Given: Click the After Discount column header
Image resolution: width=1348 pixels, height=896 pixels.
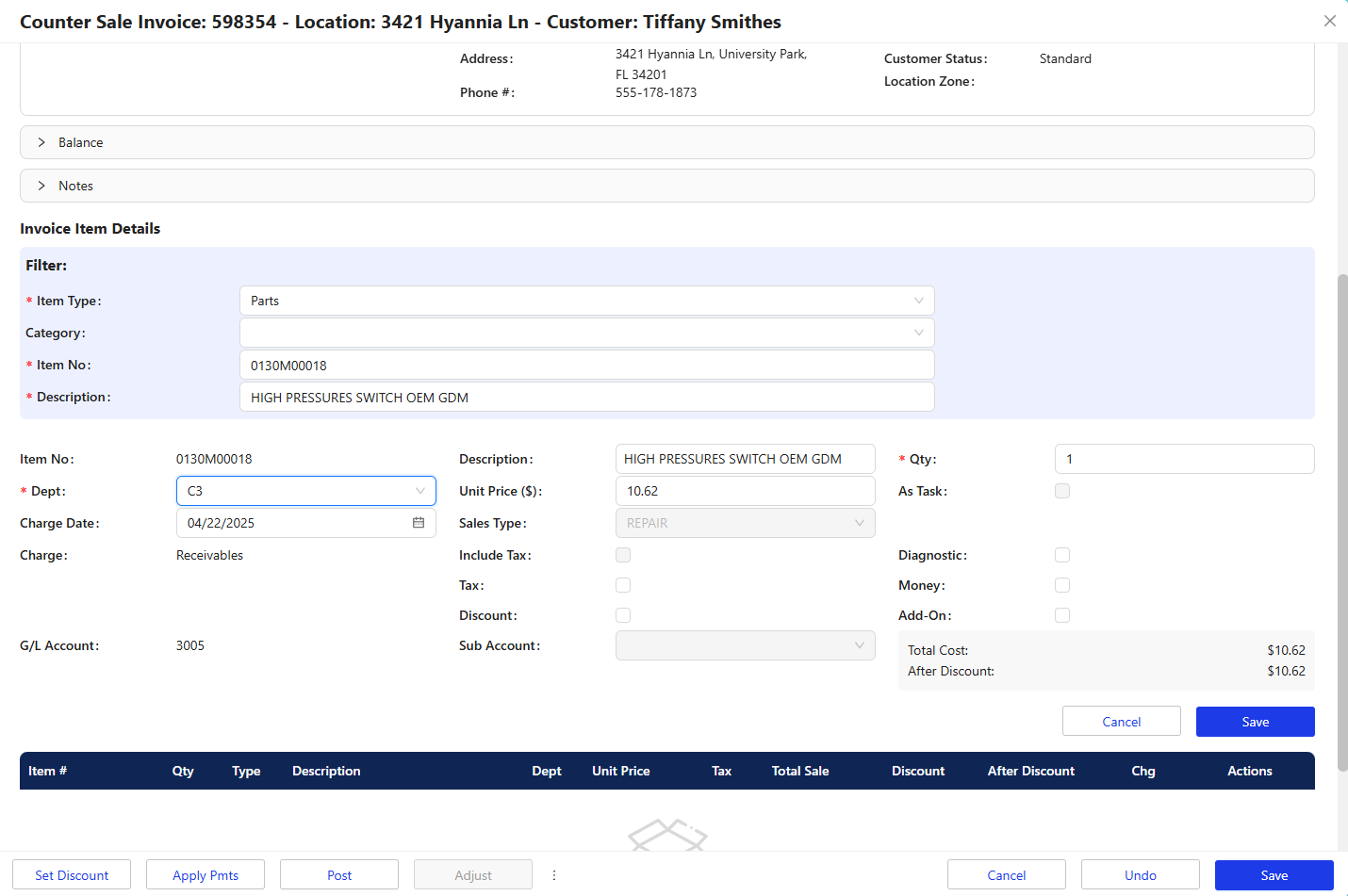Looking at the screenshot, I should pos(1031,771).
